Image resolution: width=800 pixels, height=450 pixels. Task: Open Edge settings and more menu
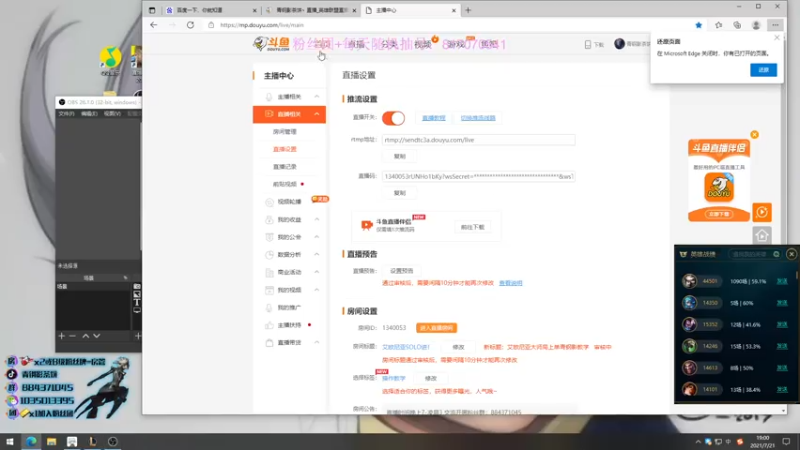point(775,25)
